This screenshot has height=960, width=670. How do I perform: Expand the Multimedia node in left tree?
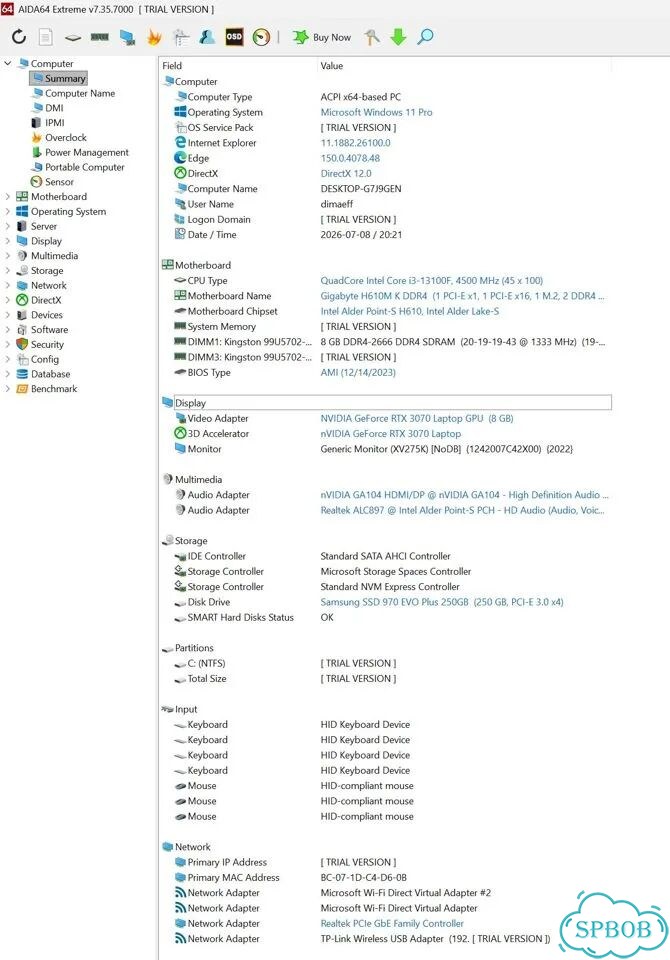click(x=7, y=255)
